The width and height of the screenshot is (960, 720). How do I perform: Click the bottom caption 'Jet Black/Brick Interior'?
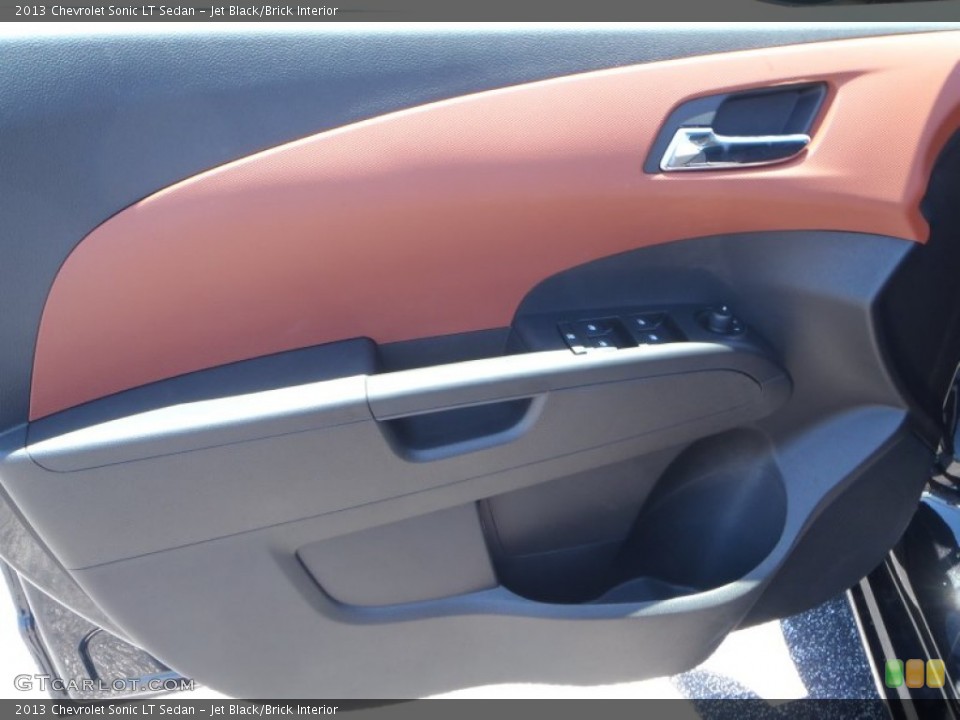274,709
